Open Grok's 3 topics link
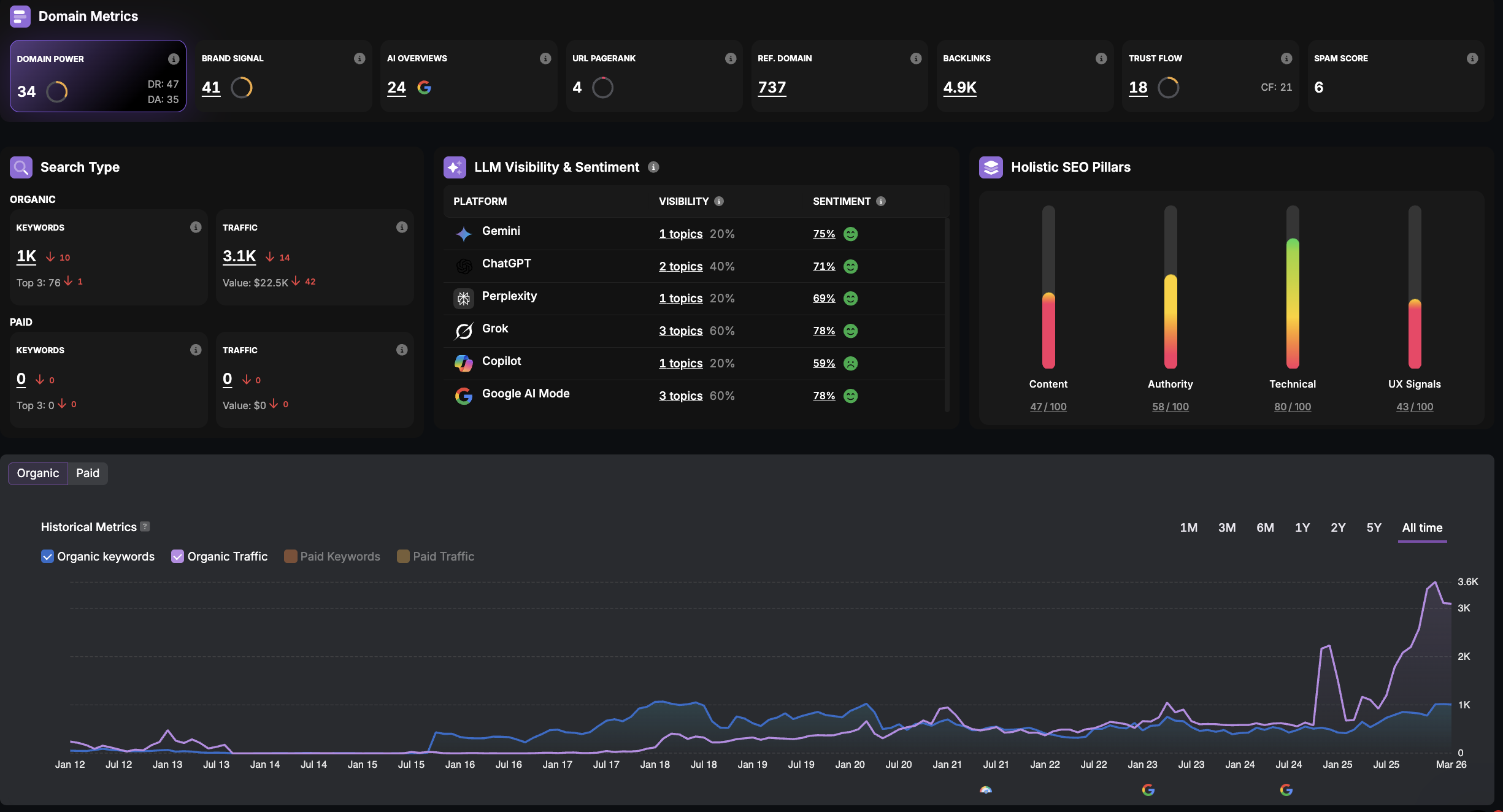Viewport: 1503px width, 812px height. tap(680, 331)
